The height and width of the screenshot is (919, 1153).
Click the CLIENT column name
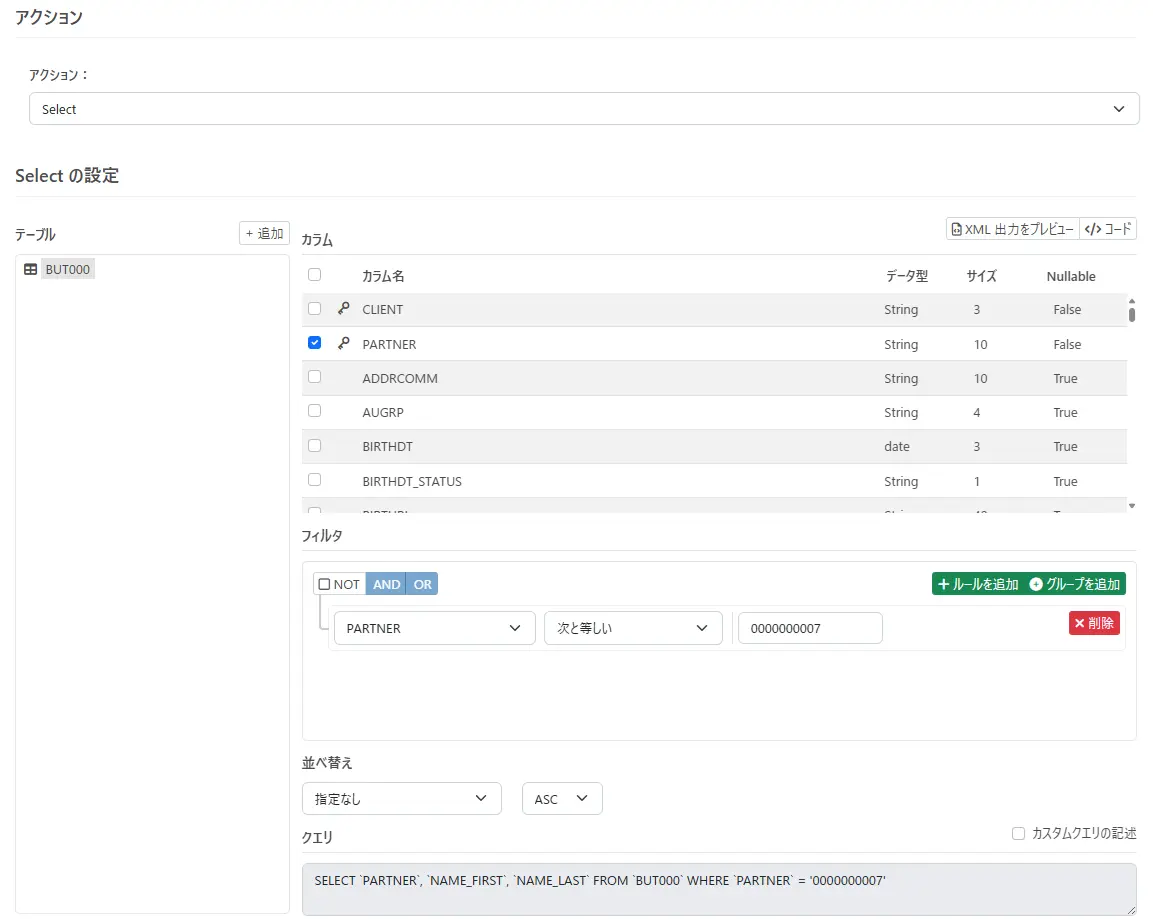[x=382, y=310]
